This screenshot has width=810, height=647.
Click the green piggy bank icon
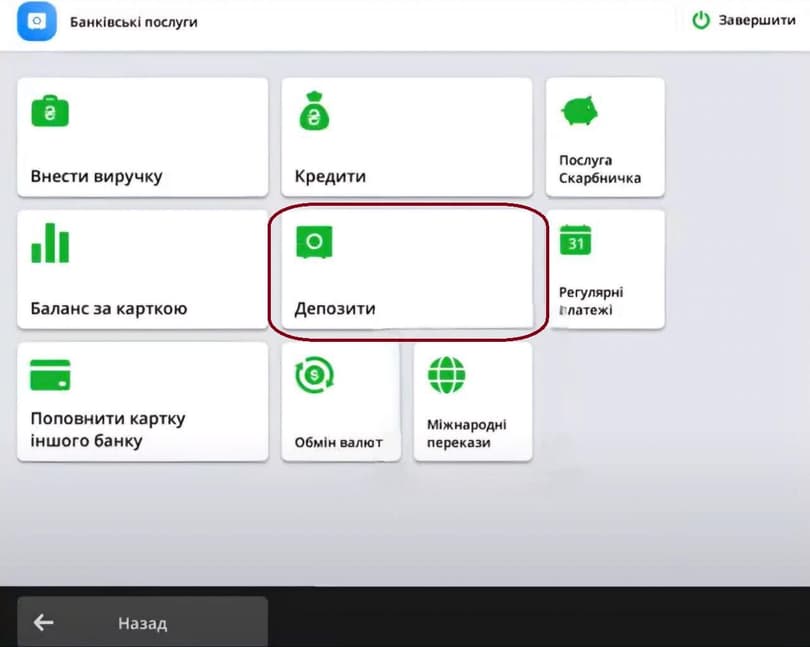click(580, 110)
